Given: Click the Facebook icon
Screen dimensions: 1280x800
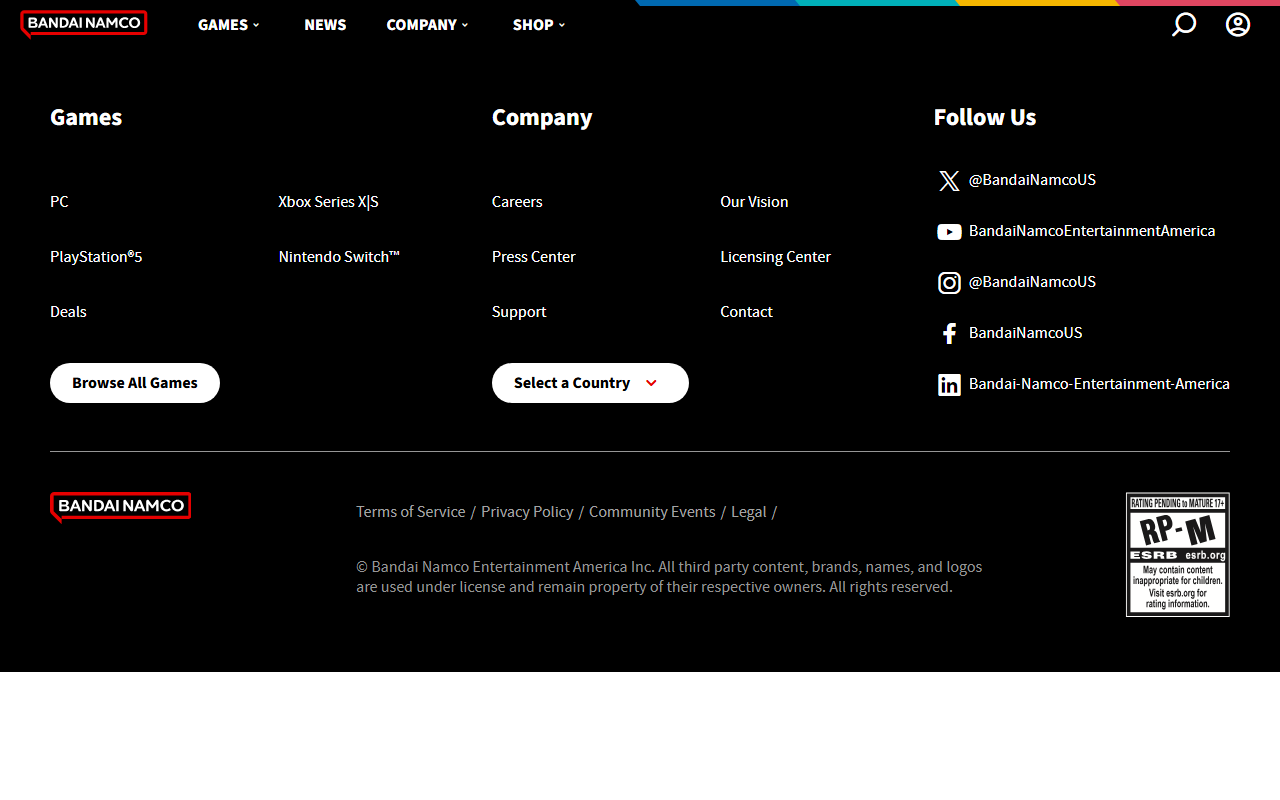Looking at the screenshot, I should (949, 334).
